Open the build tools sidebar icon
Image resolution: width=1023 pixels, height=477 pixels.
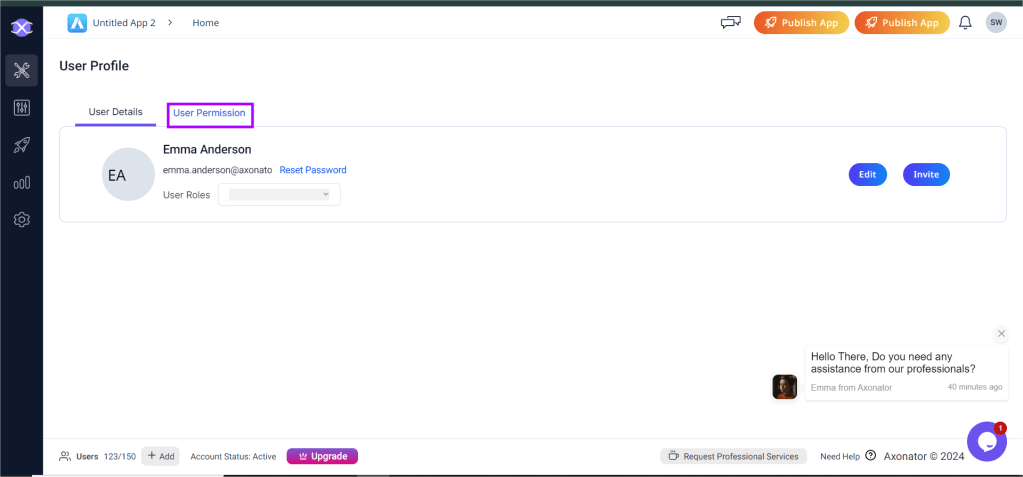(x=21, y=70)
